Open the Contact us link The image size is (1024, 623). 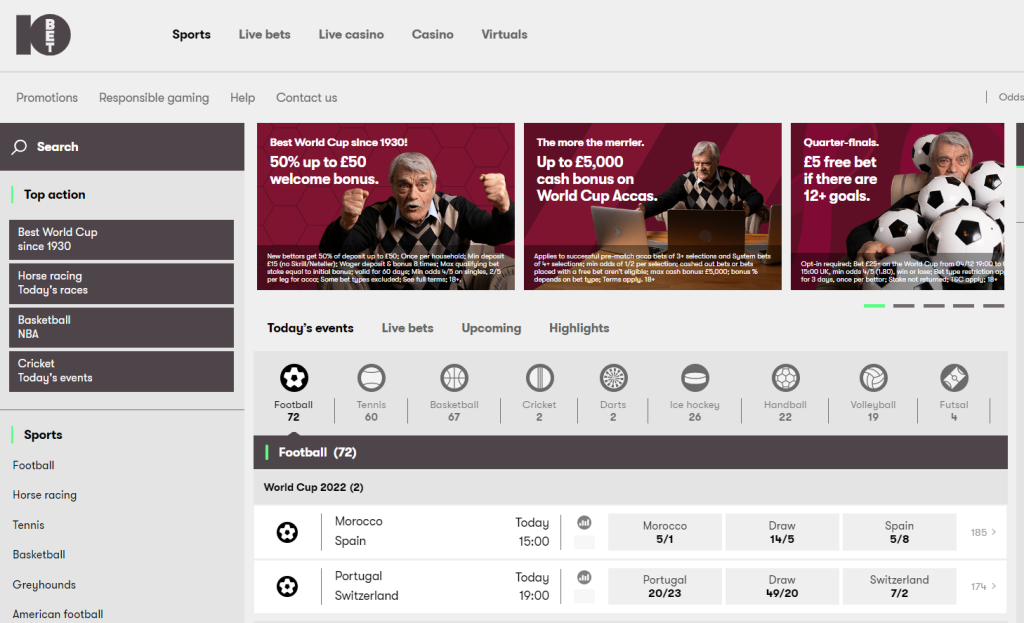[307, 97]
